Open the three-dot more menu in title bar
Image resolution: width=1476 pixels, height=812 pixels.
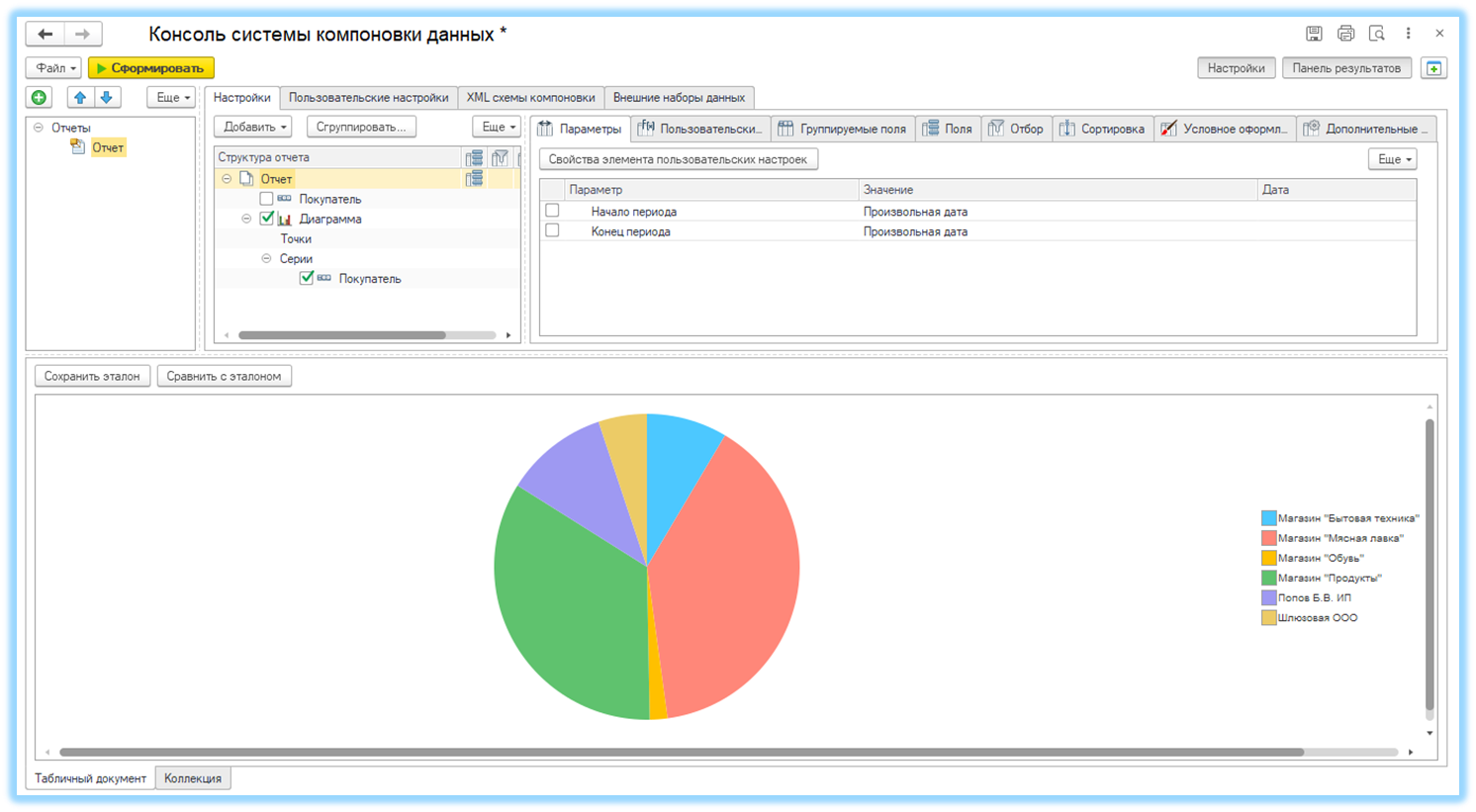point(1408,34)
